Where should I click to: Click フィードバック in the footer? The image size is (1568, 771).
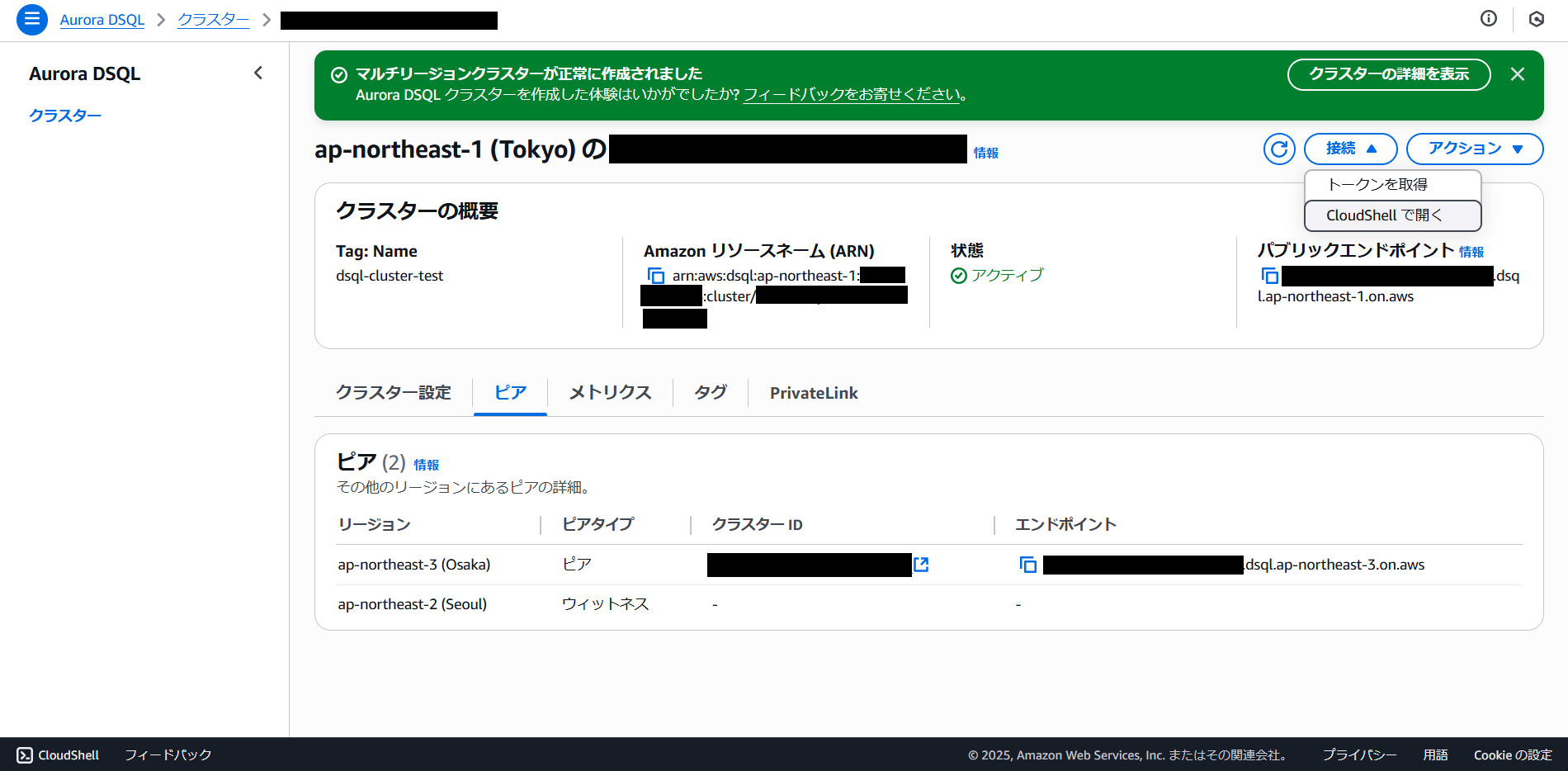pyautogui.click(x=168, y=754)
